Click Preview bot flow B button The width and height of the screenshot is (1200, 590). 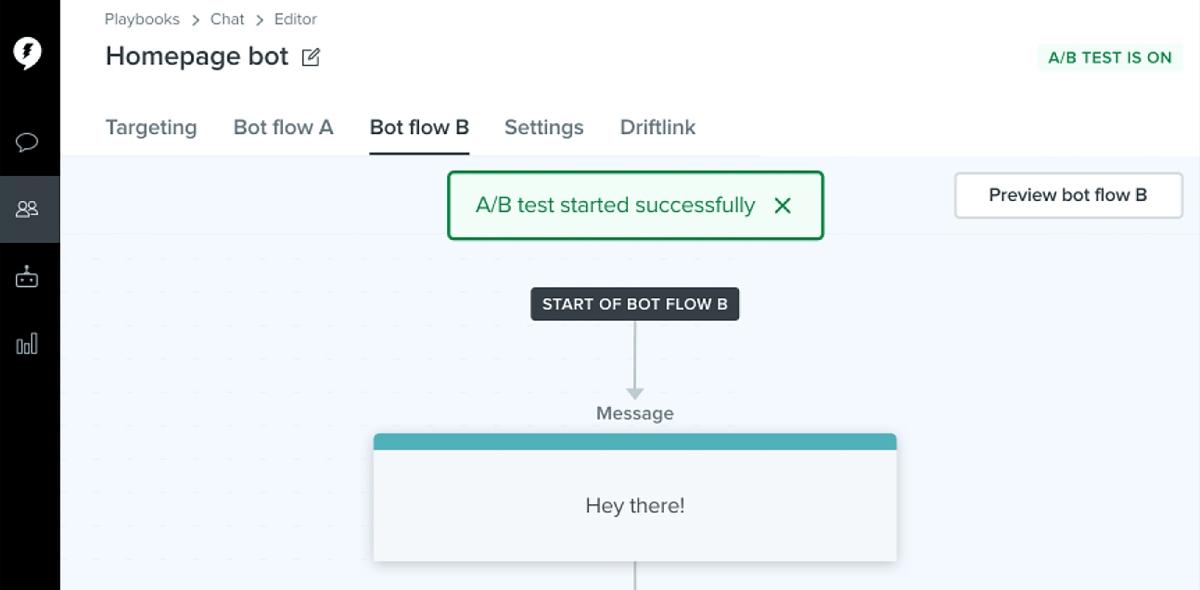tap(1068, 195)
